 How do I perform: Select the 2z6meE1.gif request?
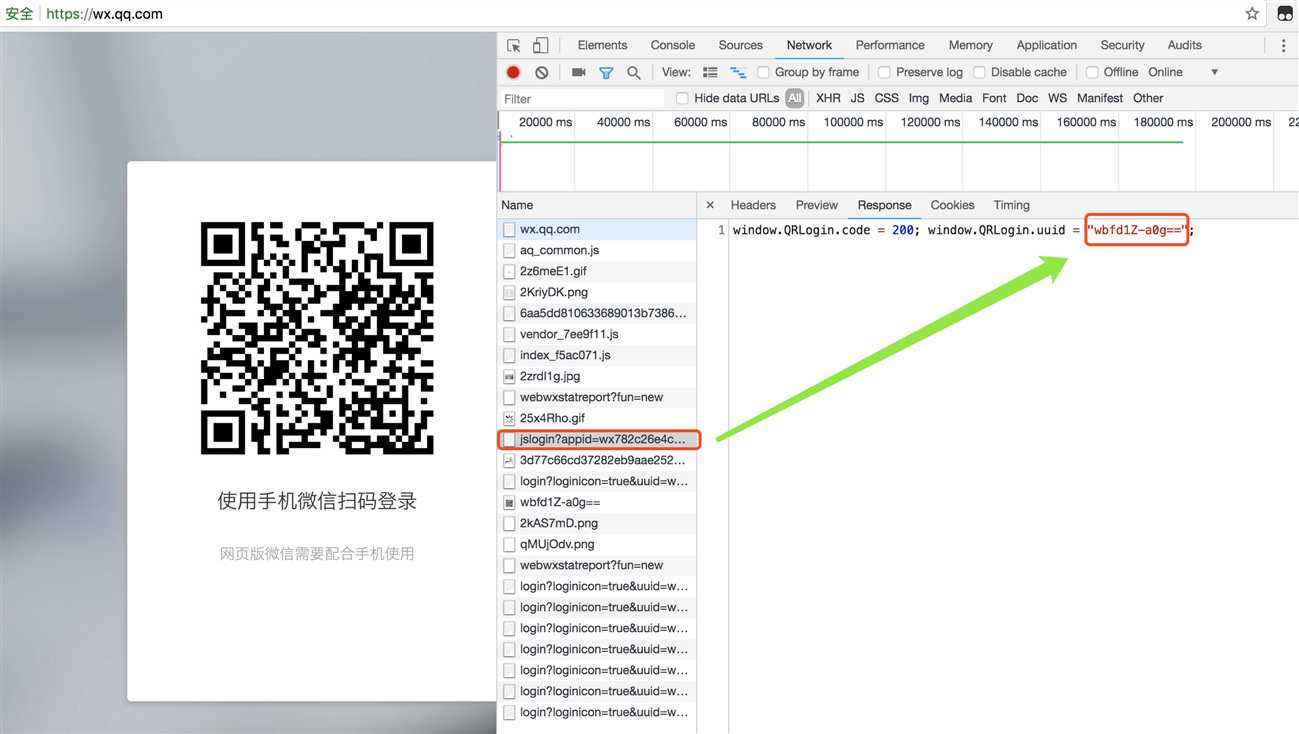pyautogui.click(x=597, y=271)
